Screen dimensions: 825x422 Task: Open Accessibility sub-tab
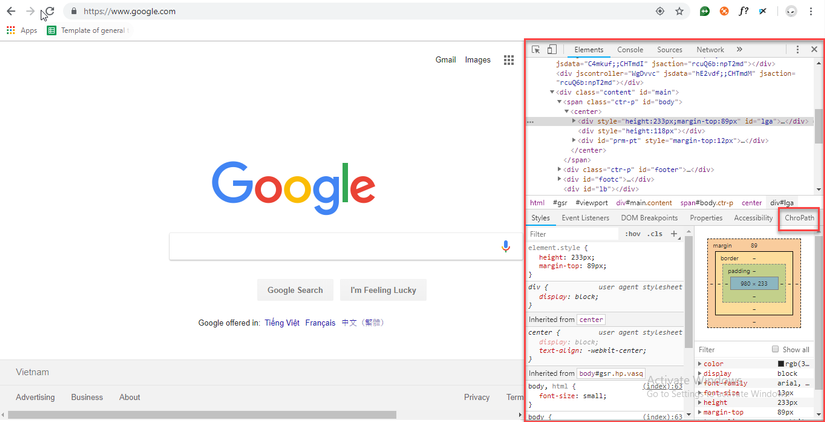[753, 218]
